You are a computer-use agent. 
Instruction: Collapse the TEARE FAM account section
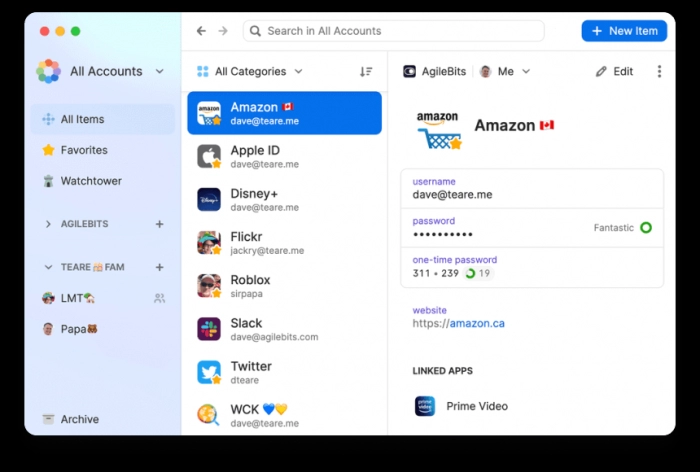(48, 267)
